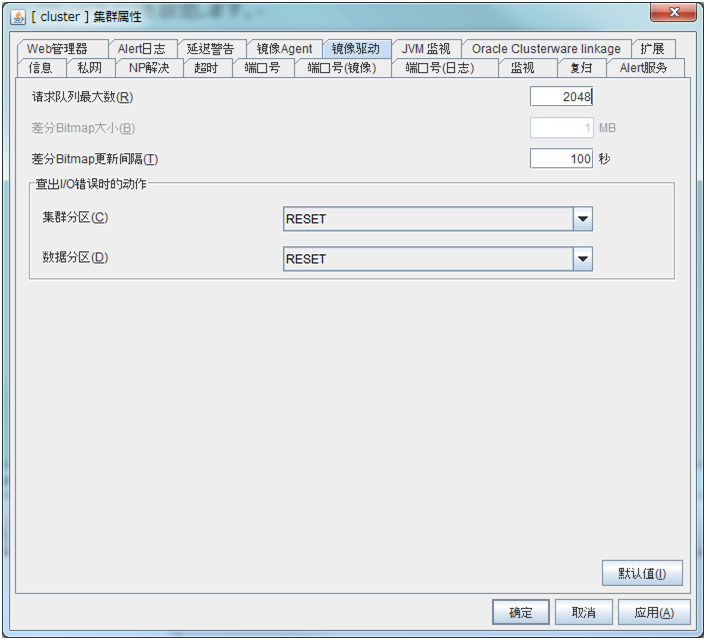This screenshot has height=640, width=706.
Task: Close the cluster properties dialog
Action: coord(673,13)
